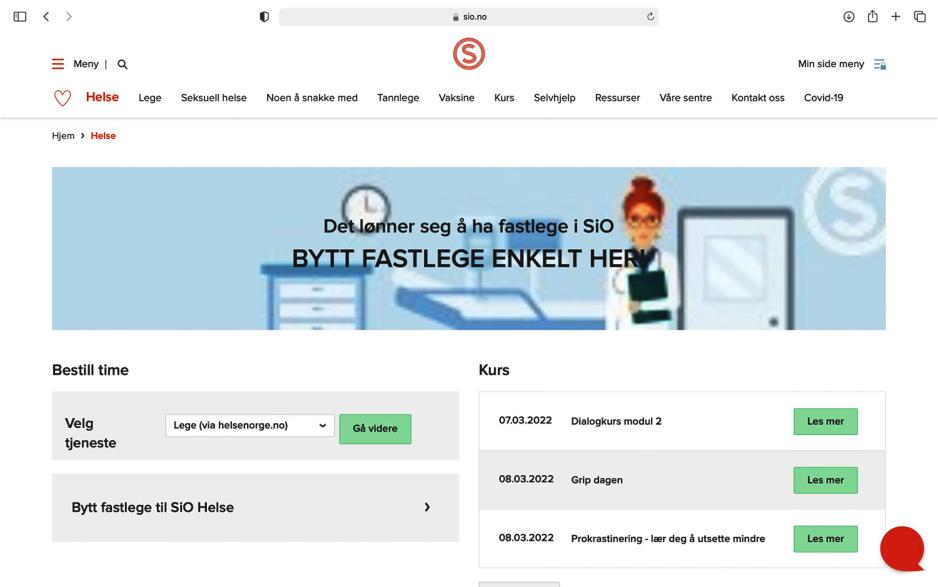
Task: Open Safari's share icon
Action: point(872,17)
